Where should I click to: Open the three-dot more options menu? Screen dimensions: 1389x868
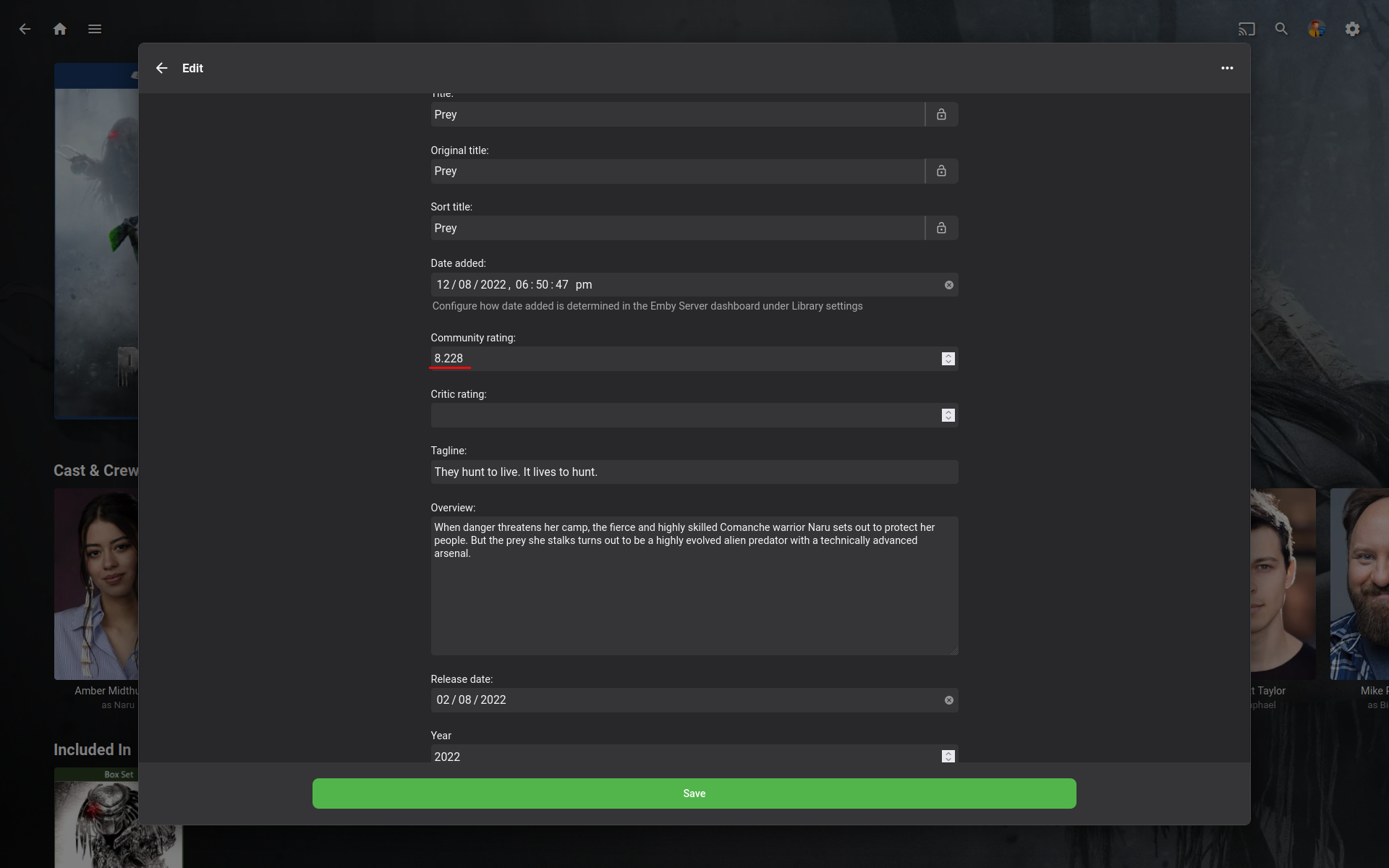pyautogui.click(x=1227, y=68)
